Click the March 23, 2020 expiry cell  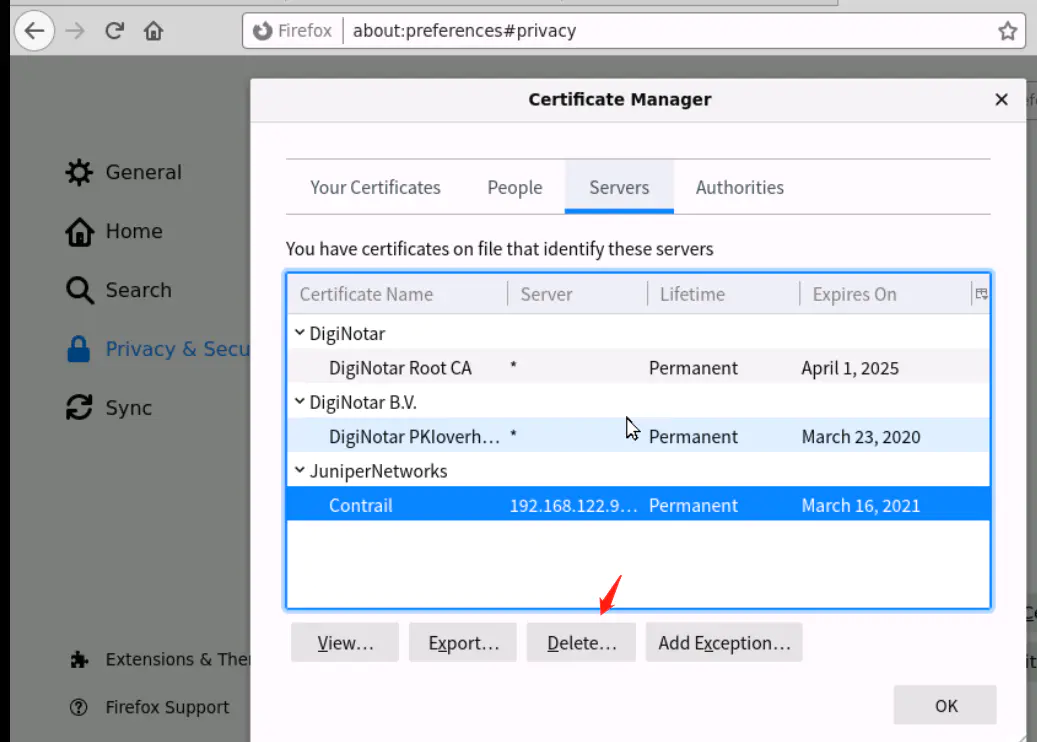pos(860,436)
